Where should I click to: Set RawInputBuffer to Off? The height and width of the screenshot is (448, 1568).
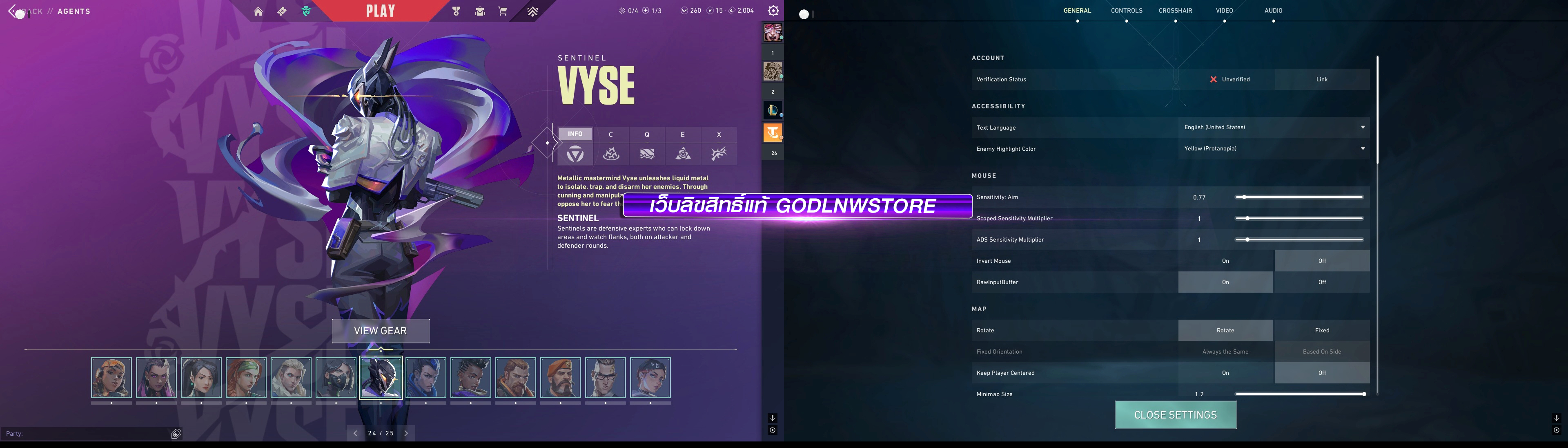click(1322, 282)
